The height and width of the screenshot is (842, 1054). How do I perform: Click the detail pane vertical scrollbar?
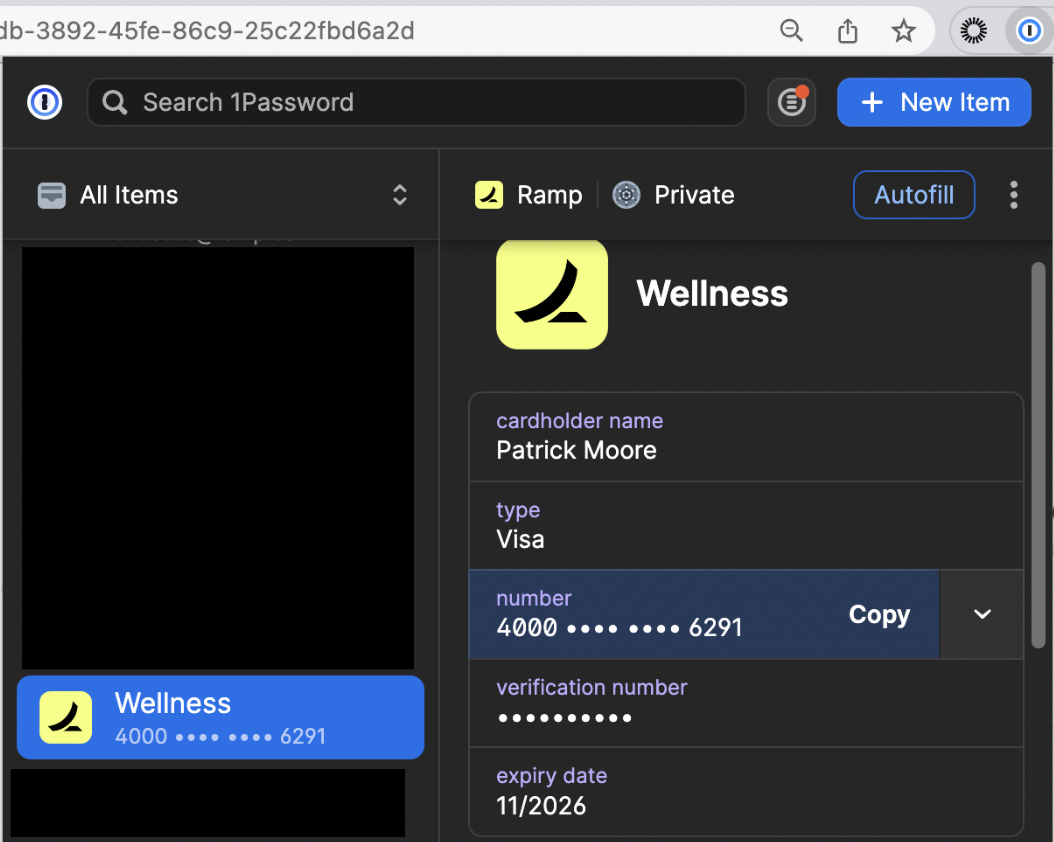1038,450
